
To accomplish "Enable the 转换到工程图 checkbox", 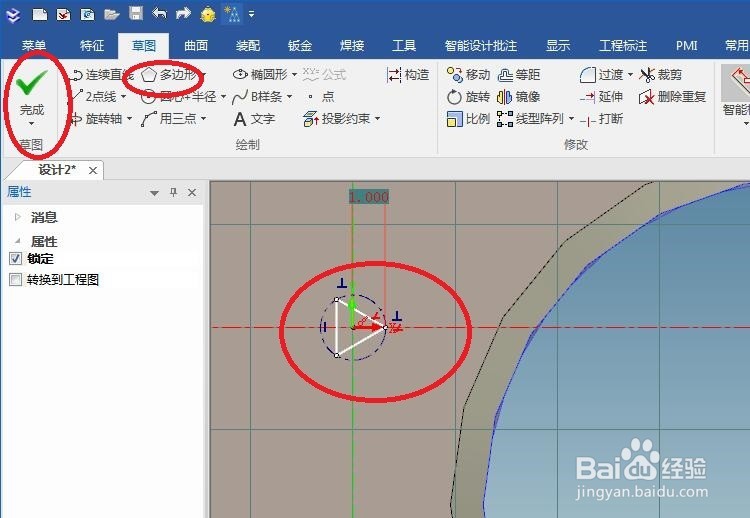I will (15, 279).
